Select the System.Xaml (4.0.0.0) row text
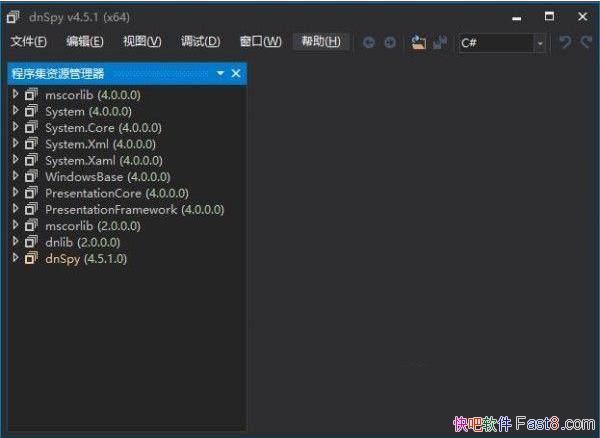The height and width of the screenshot is (438, 600). 104,160
